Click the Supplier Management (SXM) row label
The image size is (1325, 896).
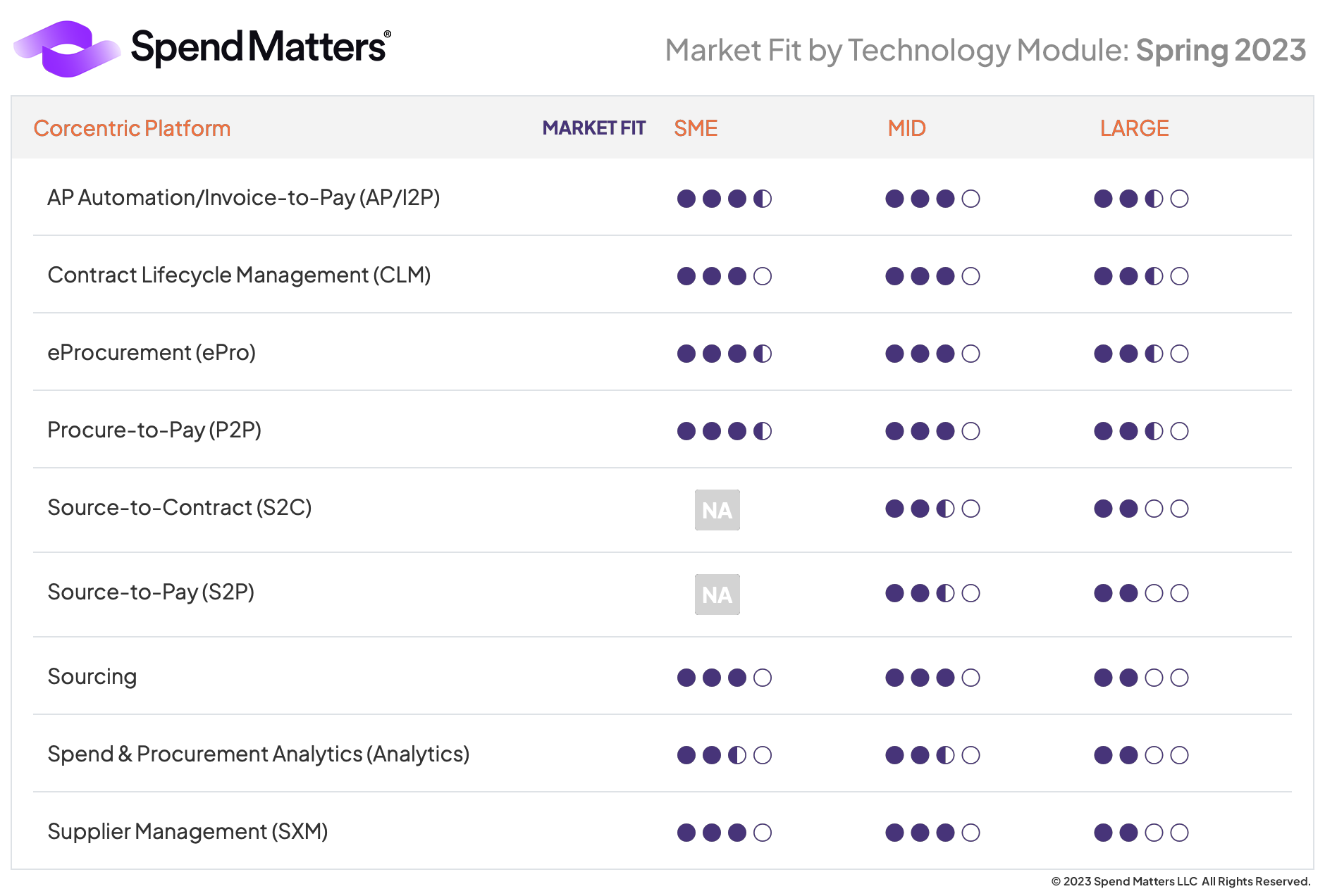coord(187,831)
